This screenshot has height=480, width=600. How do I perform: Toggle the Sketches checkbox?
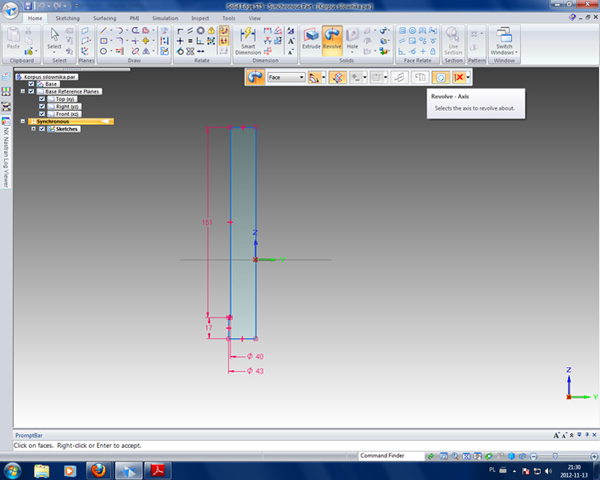[42, 129]
